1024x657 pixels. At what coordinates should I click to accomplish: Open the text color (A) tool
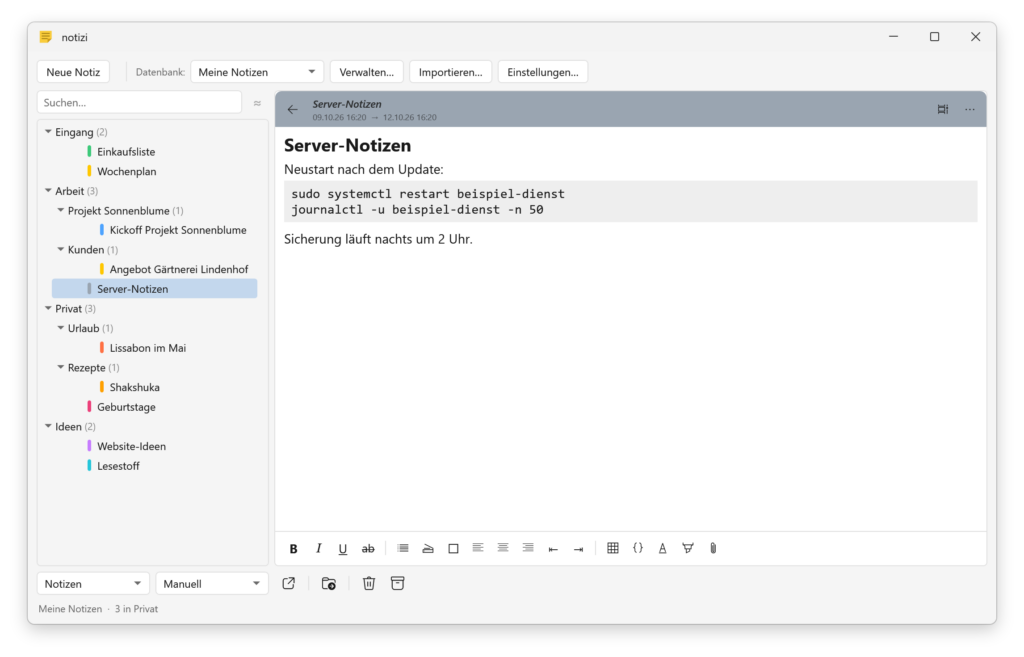(x=662, y=549)
